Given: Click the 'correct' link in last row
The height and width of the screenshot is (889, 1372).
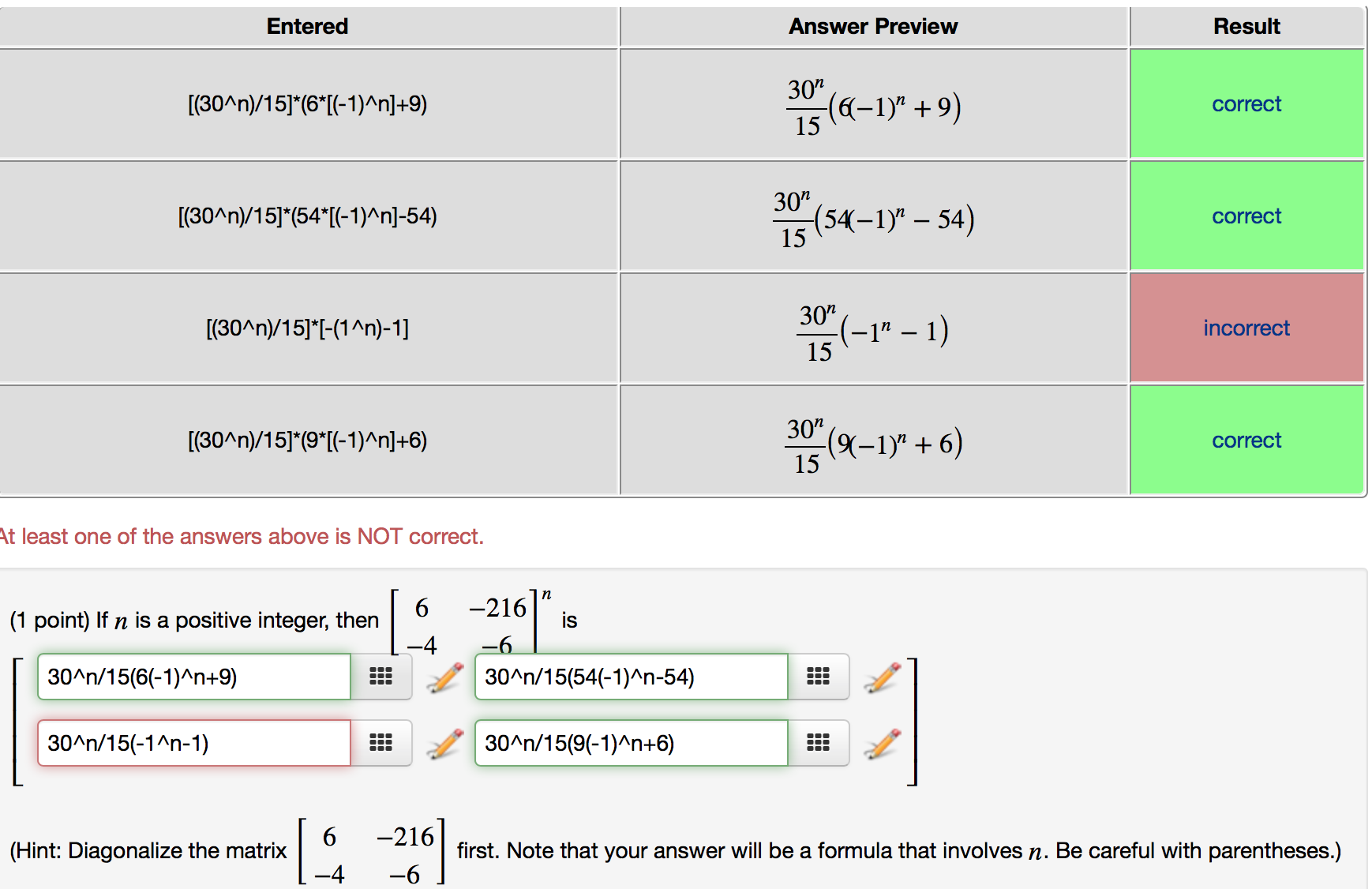Looking at the screenshot, I should (1246, 440).
